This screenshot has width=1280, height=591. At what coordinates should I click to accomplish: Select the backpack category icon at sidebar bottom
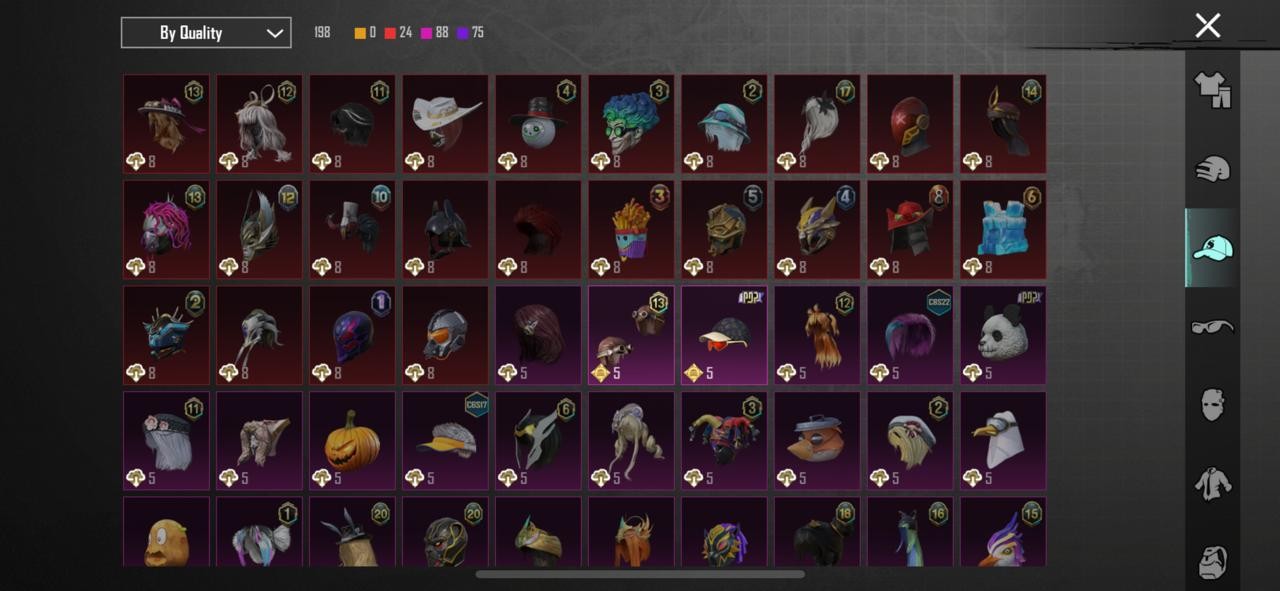(1212, 562)
